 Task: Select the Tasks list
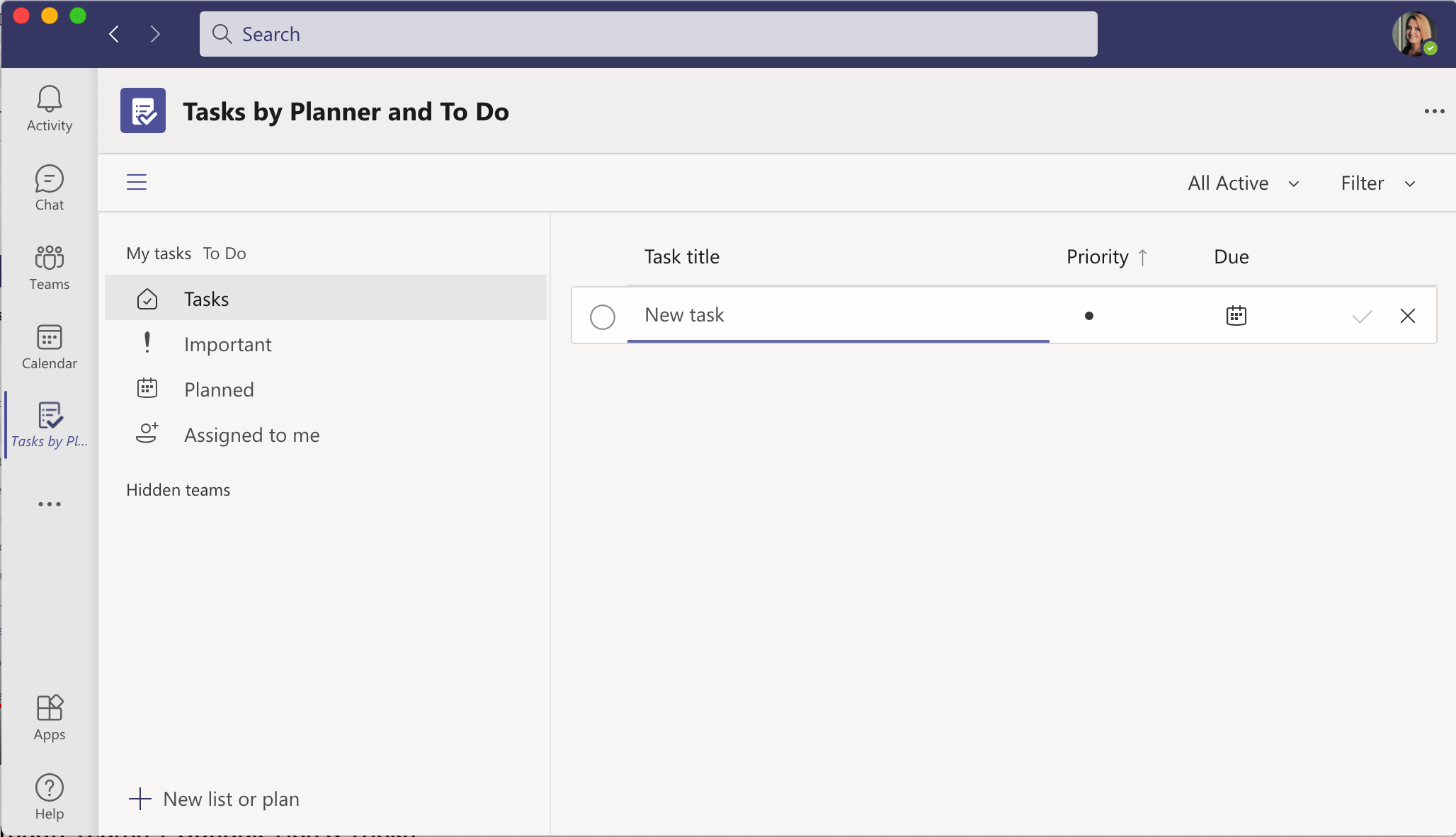[x=326, y=298]
